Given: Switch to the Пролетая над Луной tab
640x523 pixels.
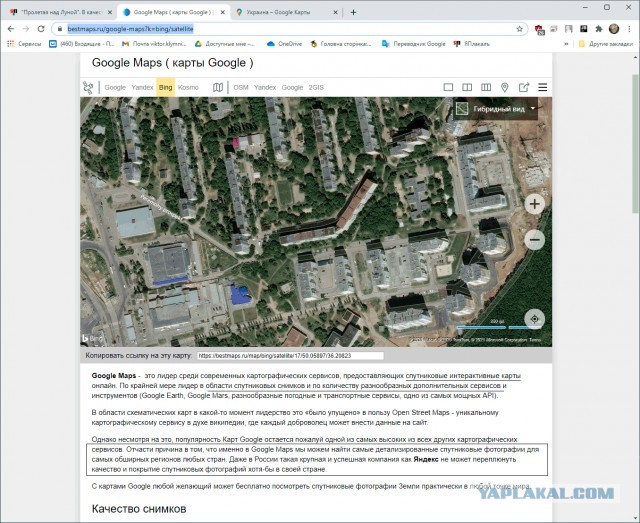Looking at the screenshot, I should click(x=60, y=12).
